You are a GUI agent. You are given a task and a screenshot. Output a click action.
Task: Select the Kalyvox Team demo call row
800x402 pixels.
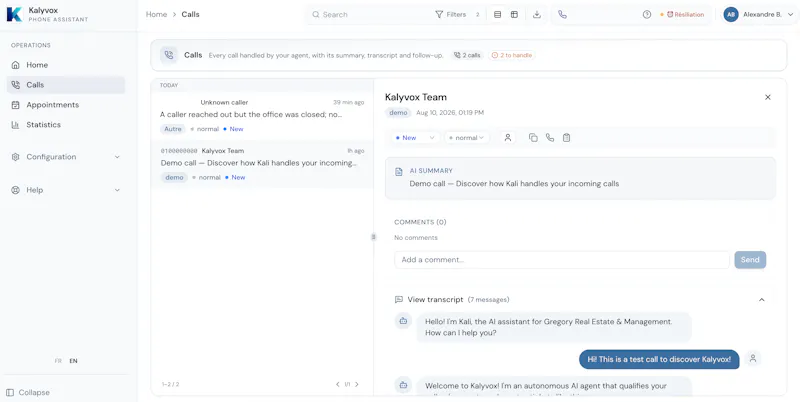click(262, 164)
